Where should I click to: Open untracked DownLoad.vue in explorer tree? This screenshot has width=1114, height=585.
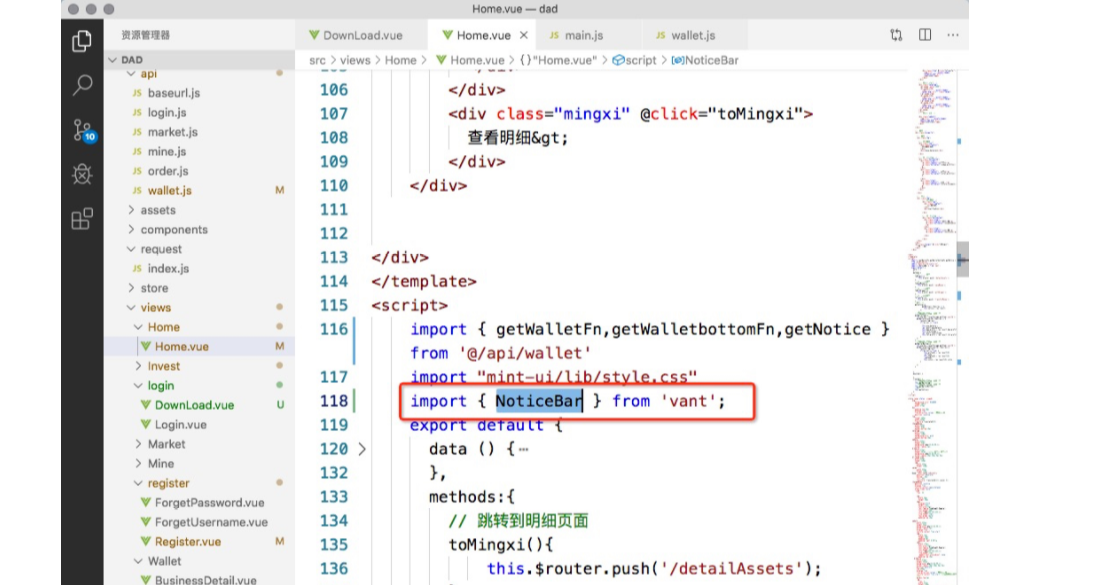tap(199, 405)
